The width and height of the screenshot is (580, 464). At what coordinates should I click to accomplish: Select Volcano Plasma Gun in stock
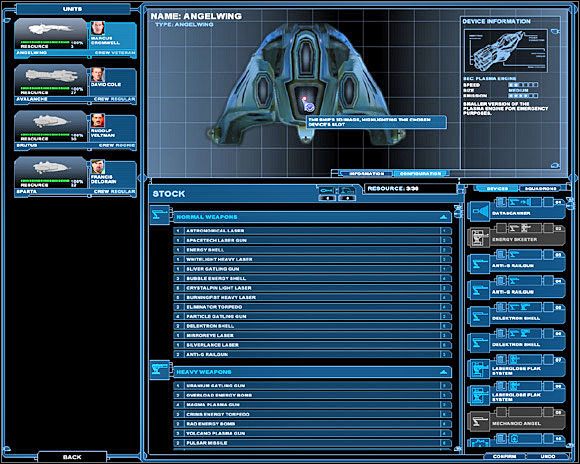(x=313, y=433)
